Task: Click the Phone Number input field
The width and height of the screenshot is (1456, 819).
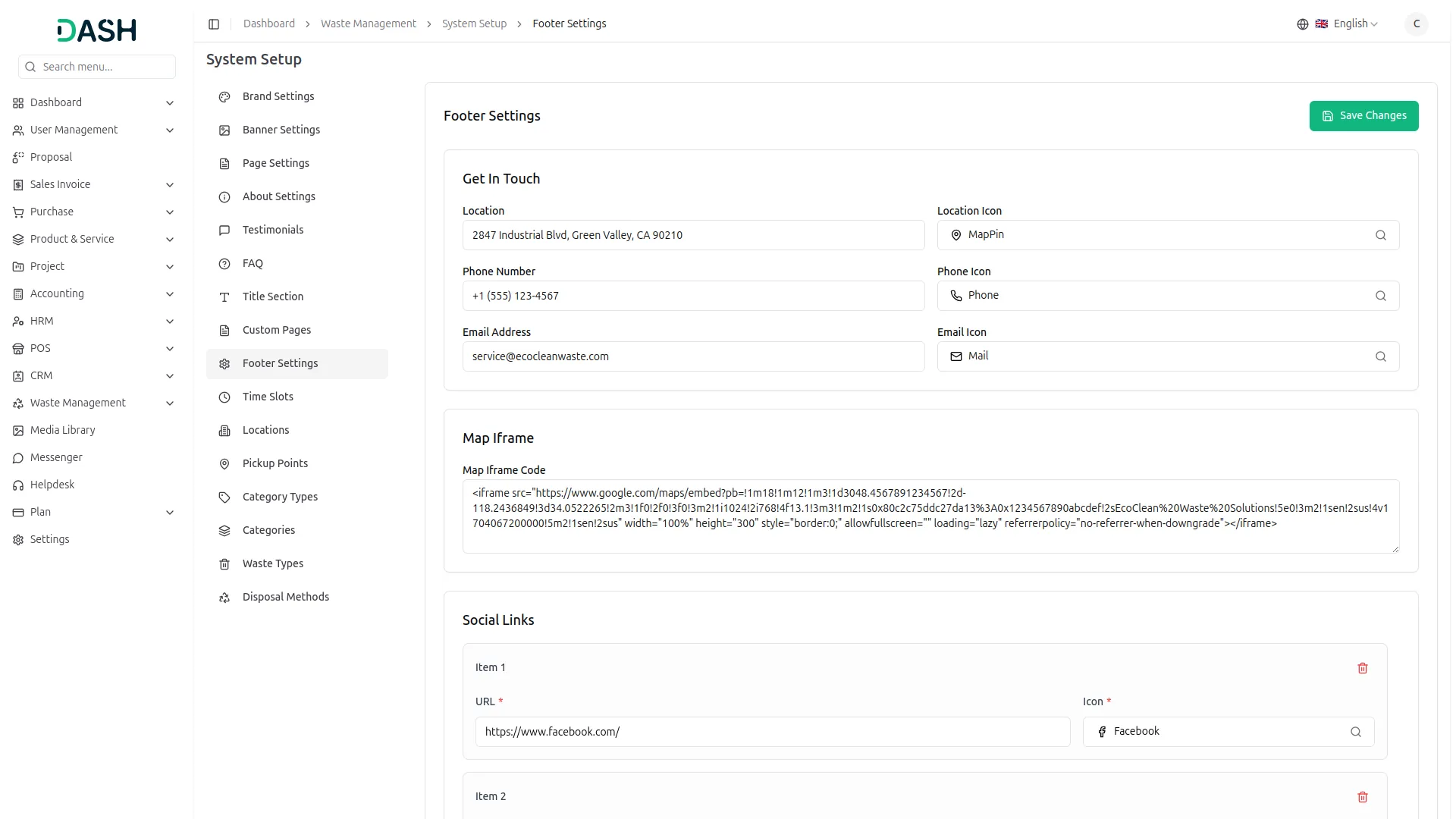Action: coord(692,296)
